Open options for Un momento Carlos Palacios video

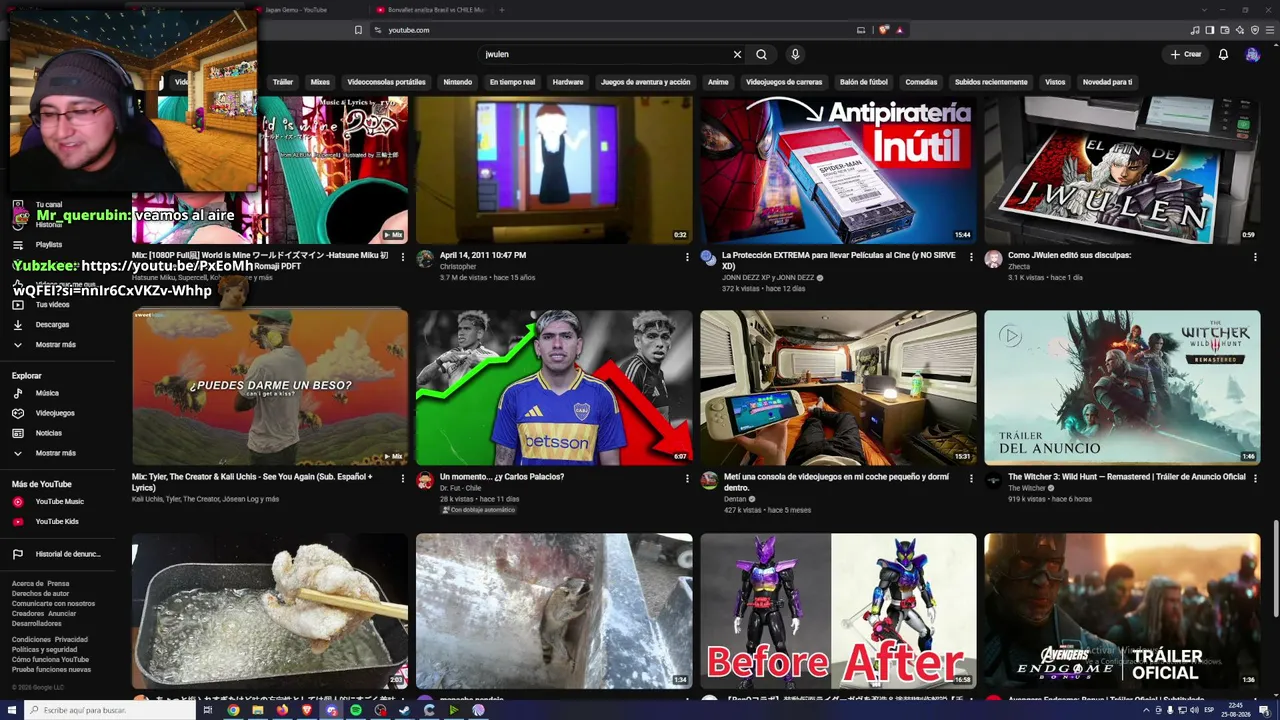click(687, 479)
